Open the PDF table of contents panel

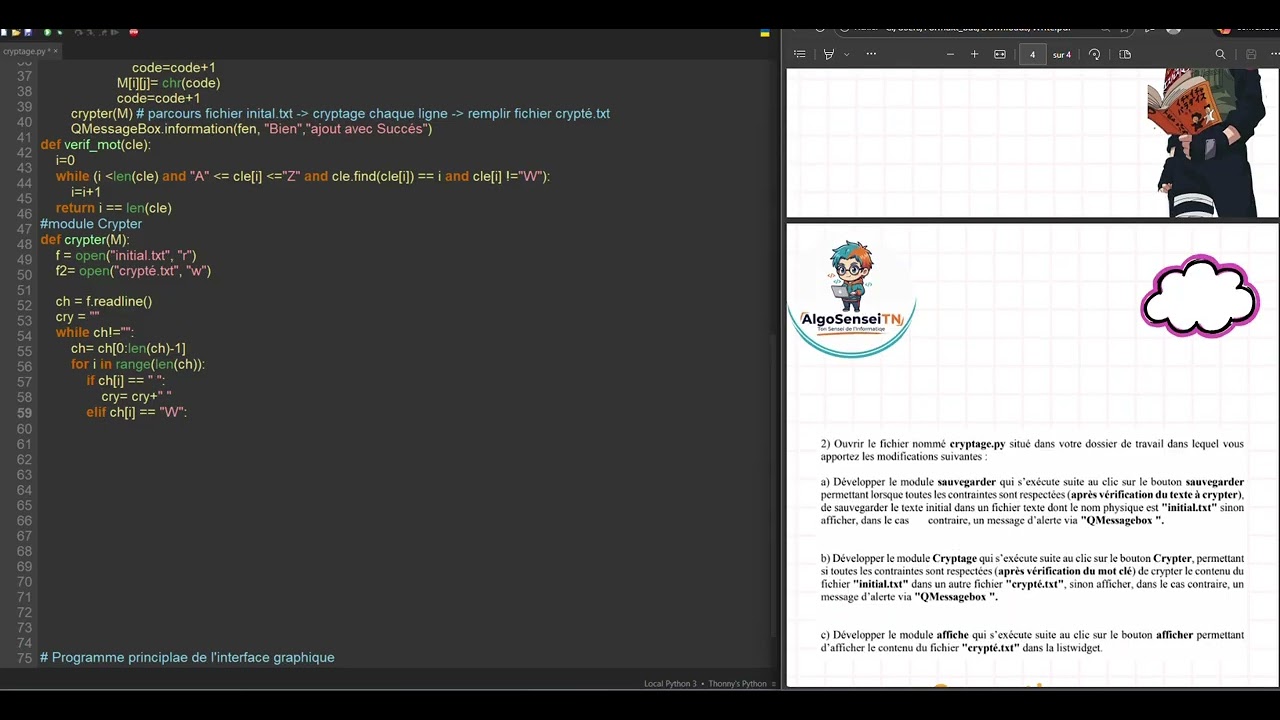pos(799,54)
